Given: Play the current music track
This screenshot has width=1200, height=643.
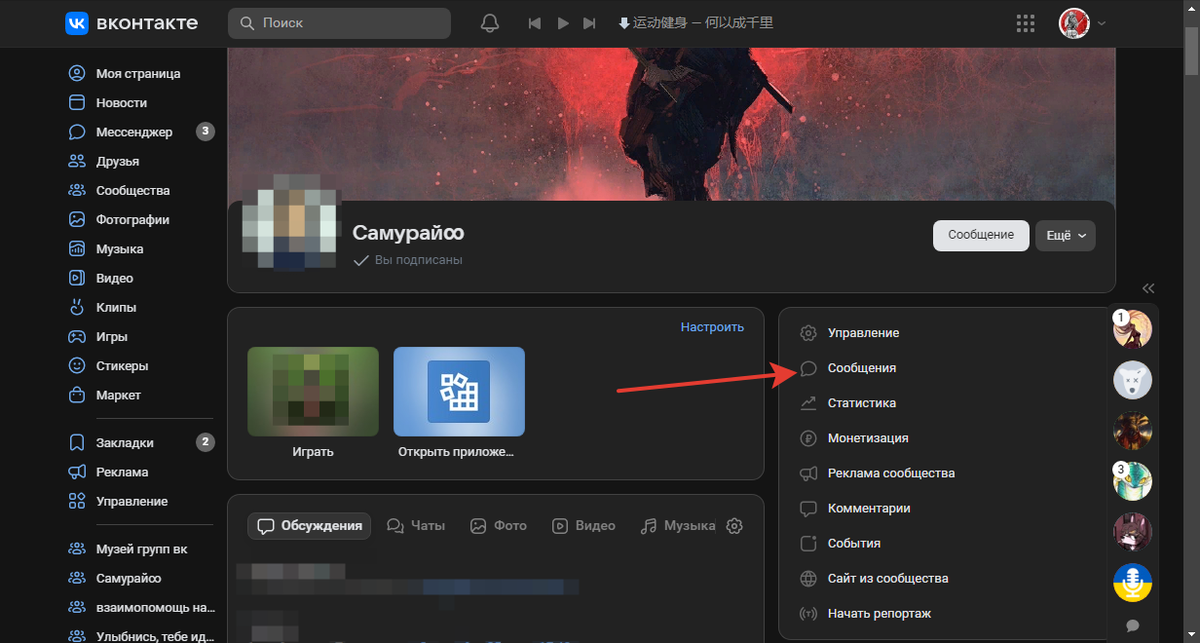Looking at the screenshot, I should [563, 23].
